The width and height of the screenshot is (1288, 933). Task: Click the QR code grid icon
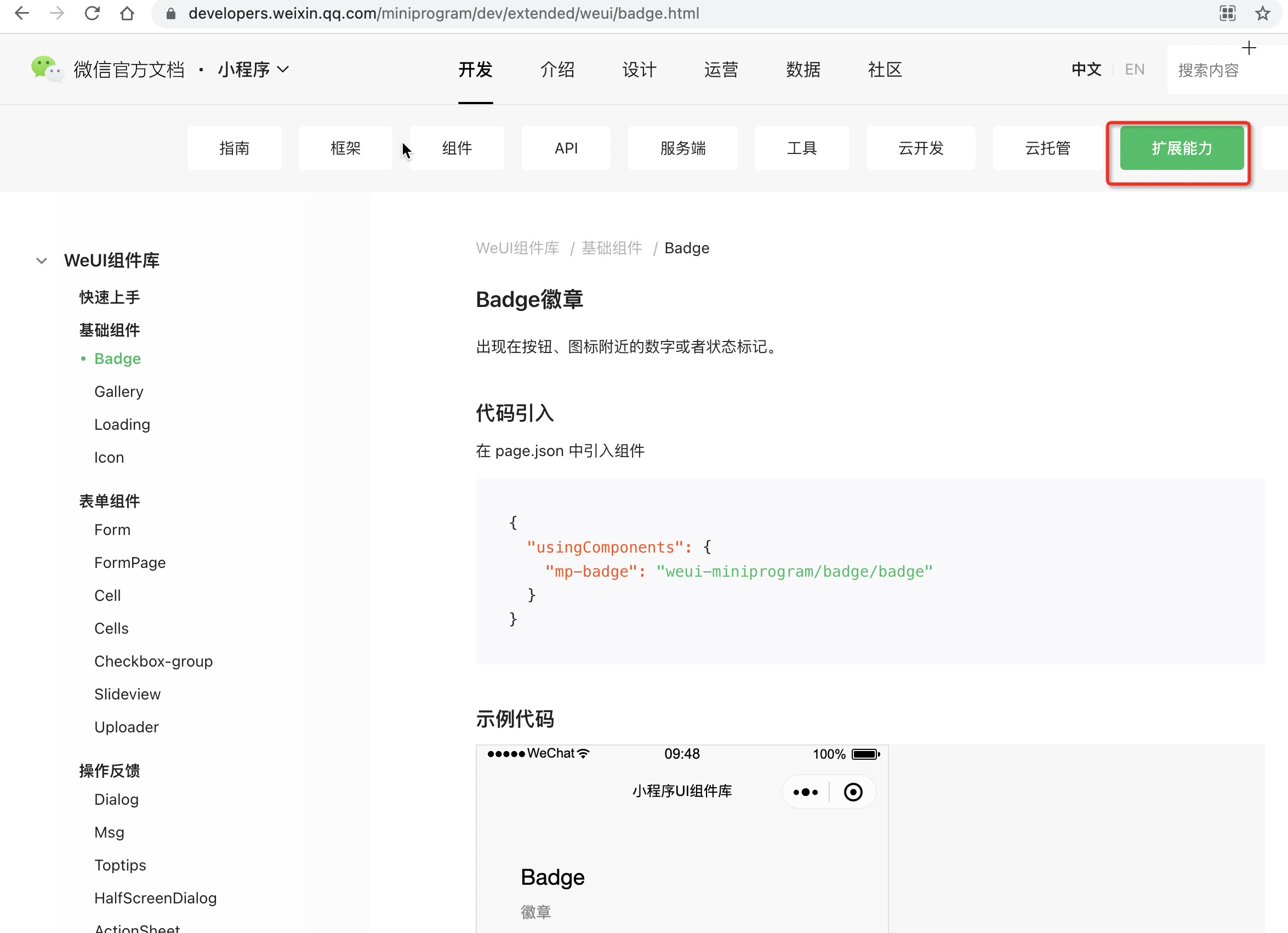click(1227, 13)
